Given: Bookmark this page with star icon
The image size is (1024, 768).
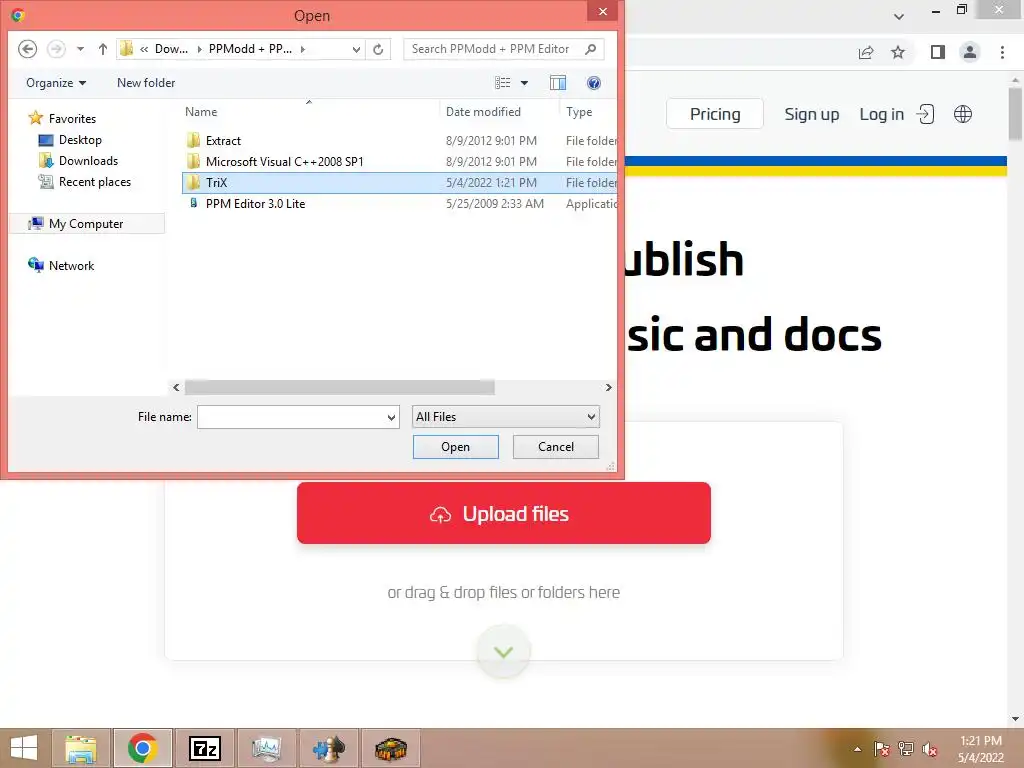Looking at the screenshot, I should pyautogui.click(x=898, y=52).
